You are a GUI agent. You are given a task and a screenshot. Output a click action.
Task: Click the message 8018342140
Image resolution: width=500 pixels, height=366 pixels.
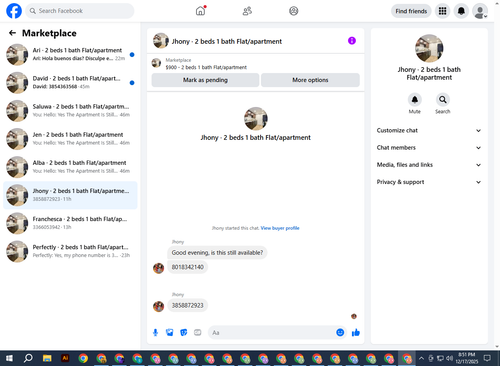coord(188,267)
